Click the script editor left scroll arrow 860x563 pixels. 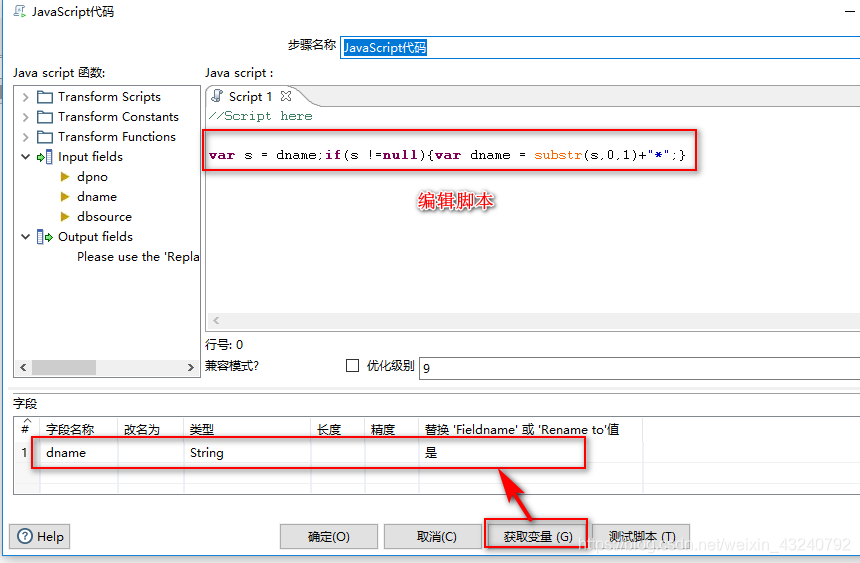point(216,320)
